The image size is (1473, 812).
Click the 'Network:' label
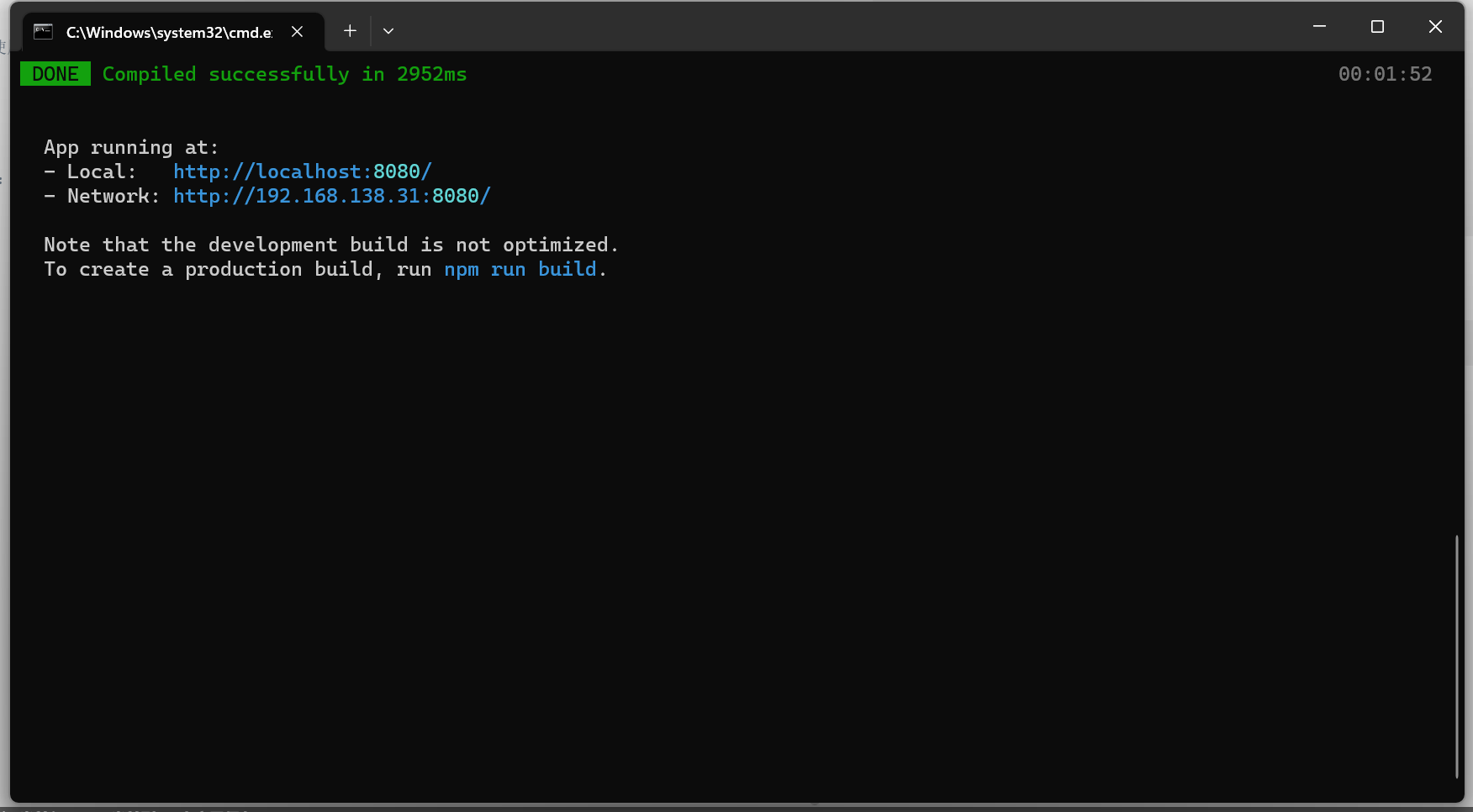click(114, 196)
